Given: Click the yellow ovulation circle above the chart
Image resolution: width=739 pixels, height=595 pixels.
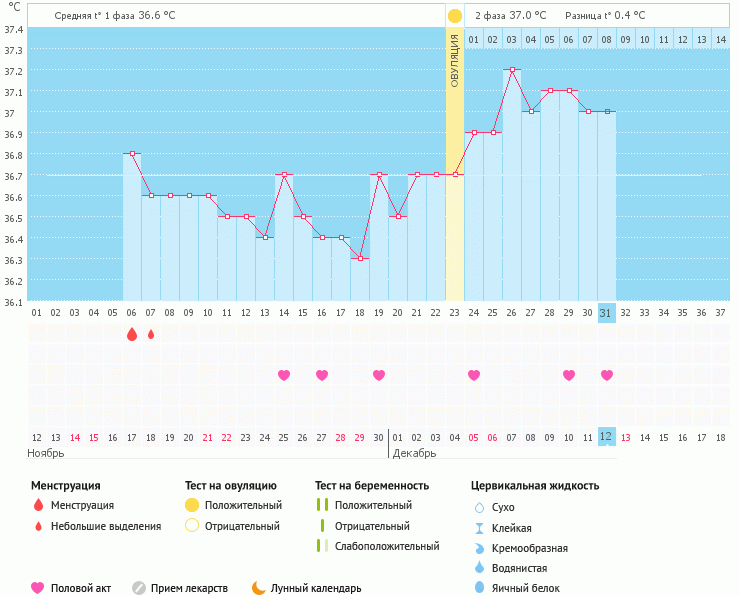Looking at the screenshot, I should 455,16.
